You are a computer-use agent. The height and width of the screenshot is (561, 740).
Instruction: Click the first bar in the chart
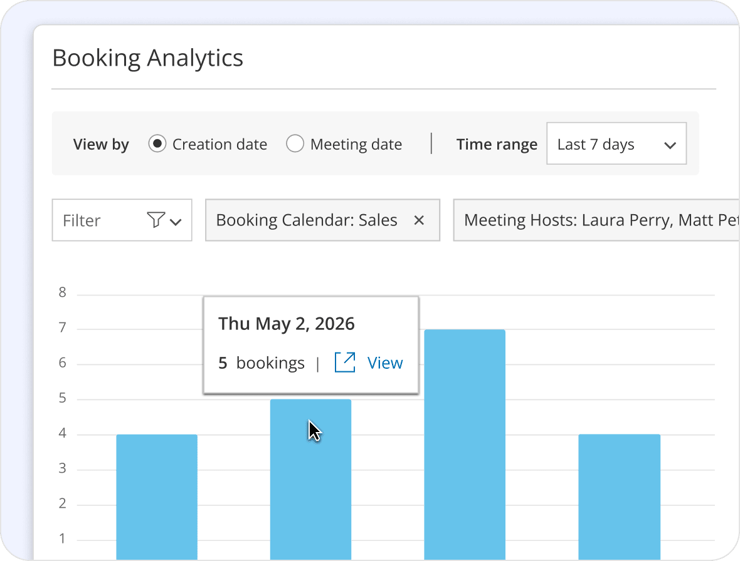pyautogui.click(x=157, y=497)
